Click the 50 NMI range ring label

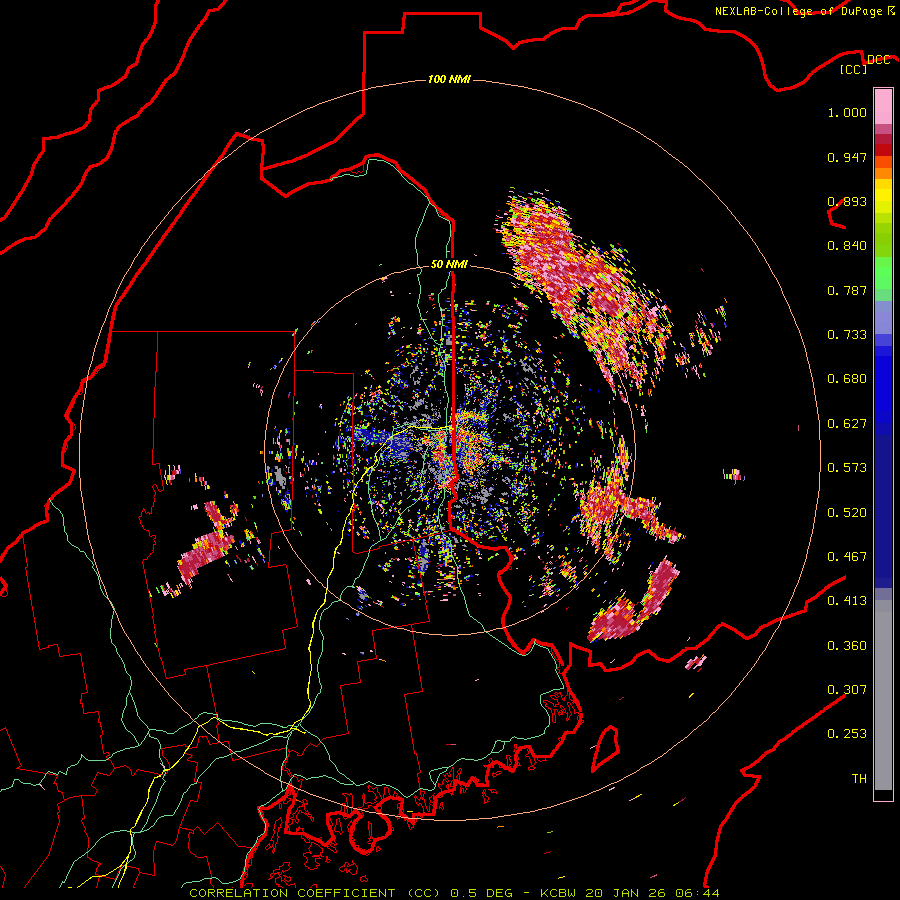[449, 264]
